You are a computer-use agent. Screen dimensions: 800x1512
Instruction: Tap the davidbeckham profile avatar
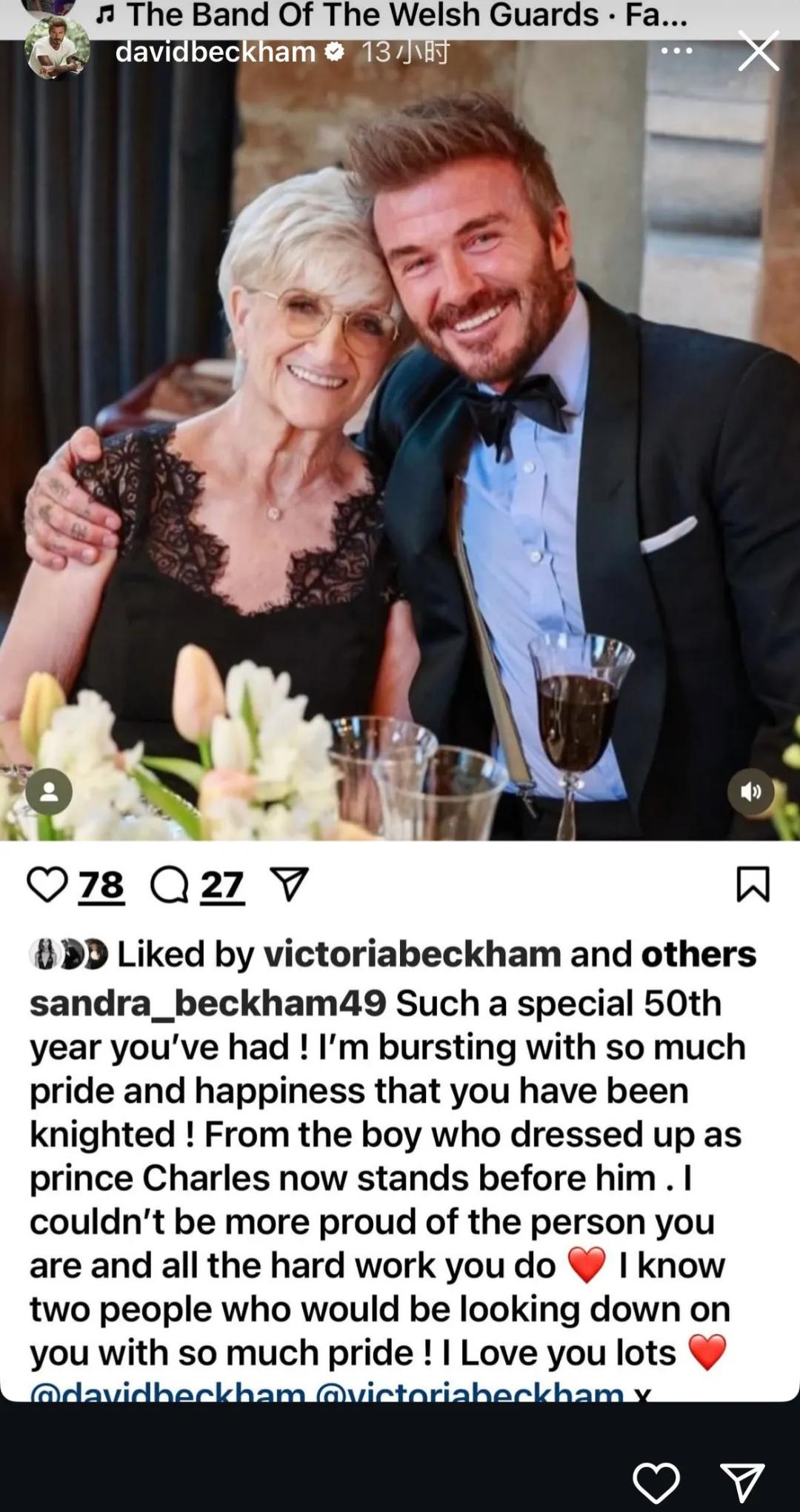click(x=57, y=47)
